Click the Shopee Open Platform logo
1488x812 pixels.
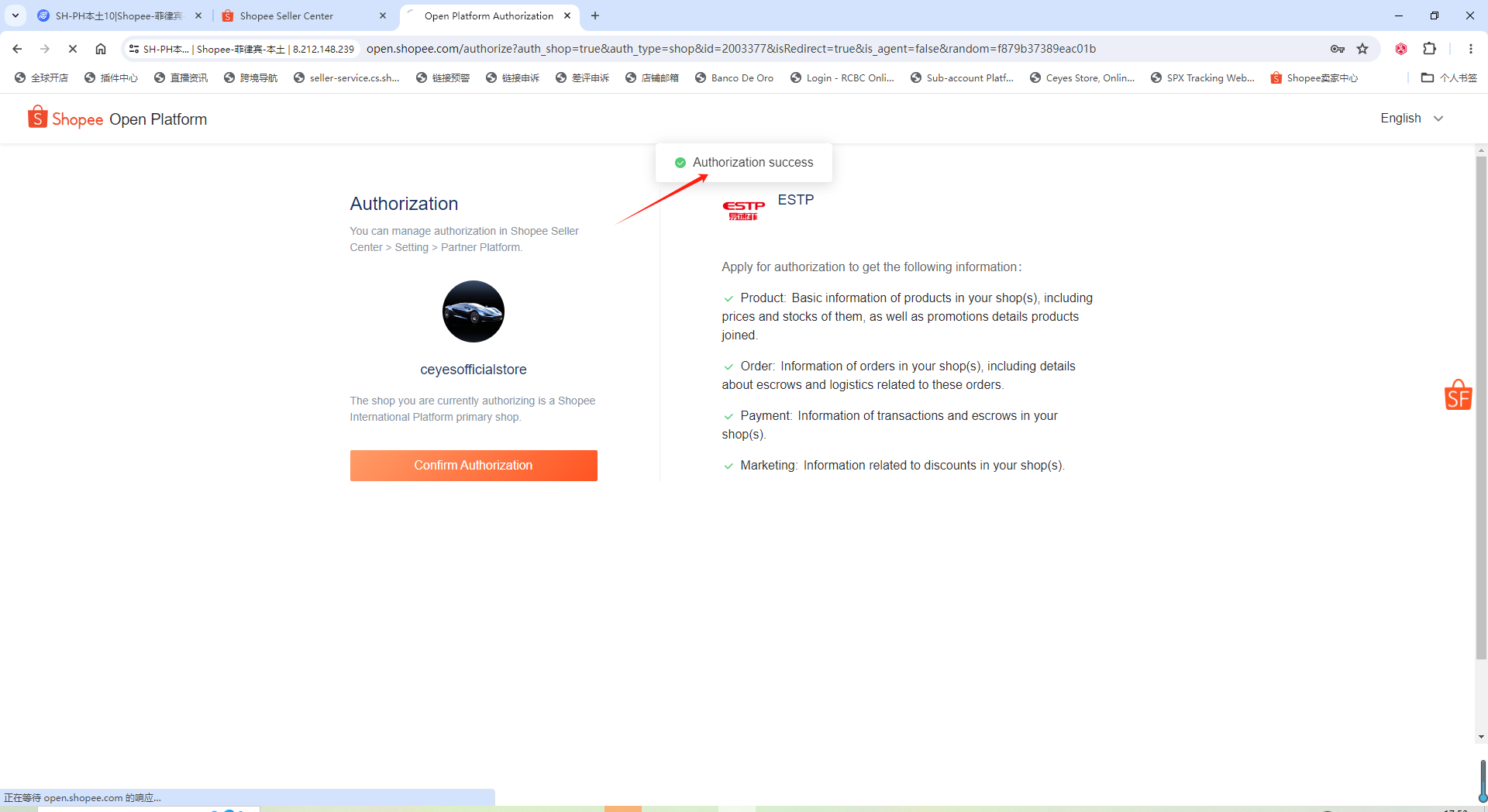coord(118,119)
